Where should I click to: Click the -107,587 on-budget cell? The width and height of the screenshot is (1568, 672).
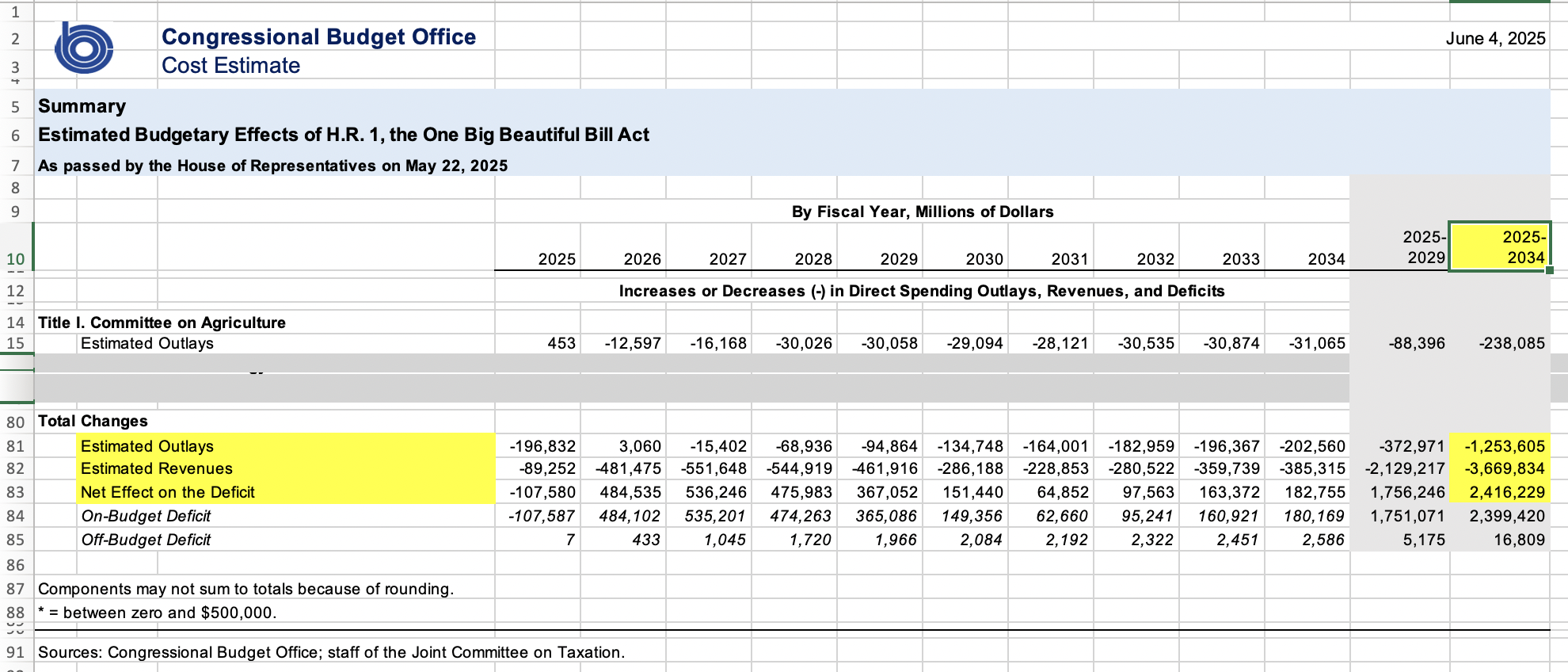click(x=538, y=516)
